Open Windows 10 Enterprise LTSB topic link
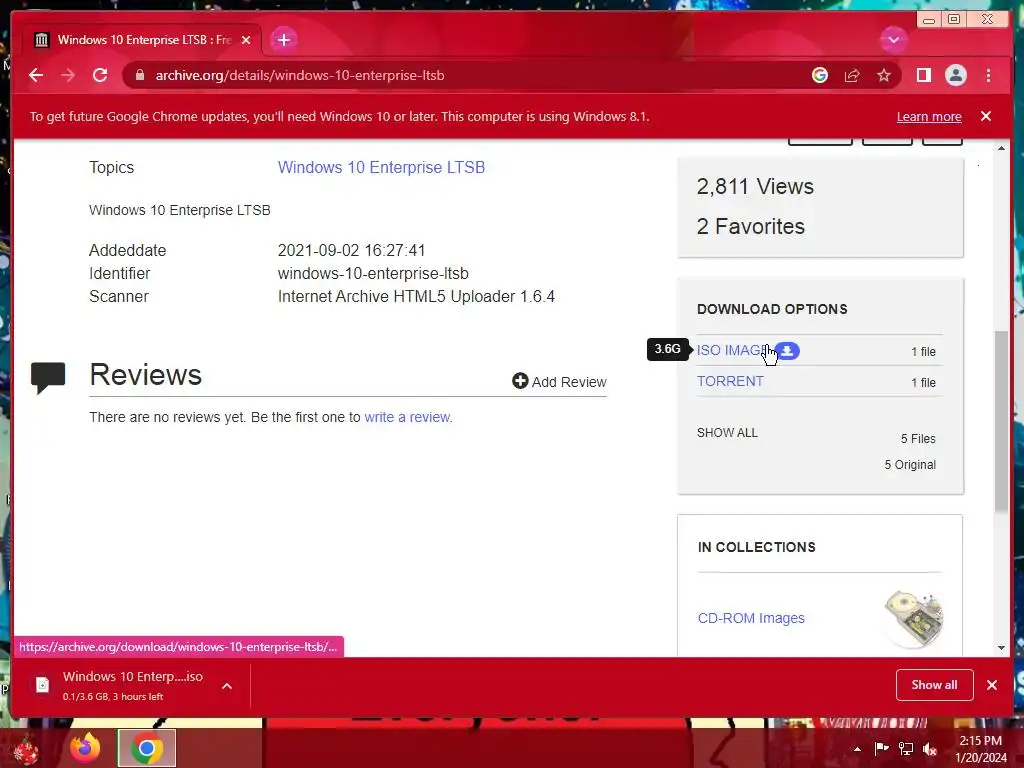 [381, 167]
